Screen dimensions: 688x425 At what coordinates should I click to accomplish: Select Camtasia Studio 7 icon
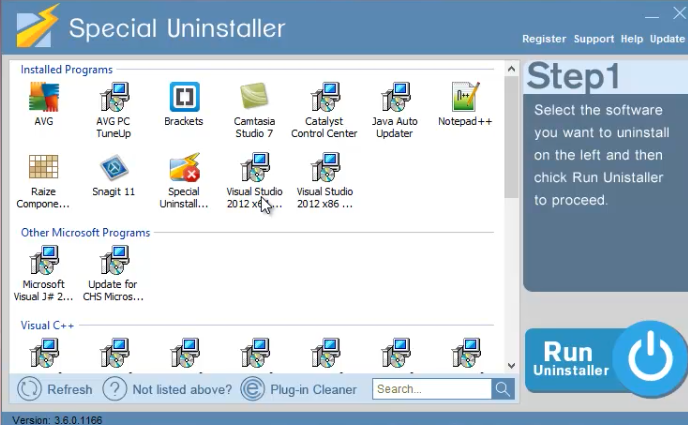click(254, 97)
